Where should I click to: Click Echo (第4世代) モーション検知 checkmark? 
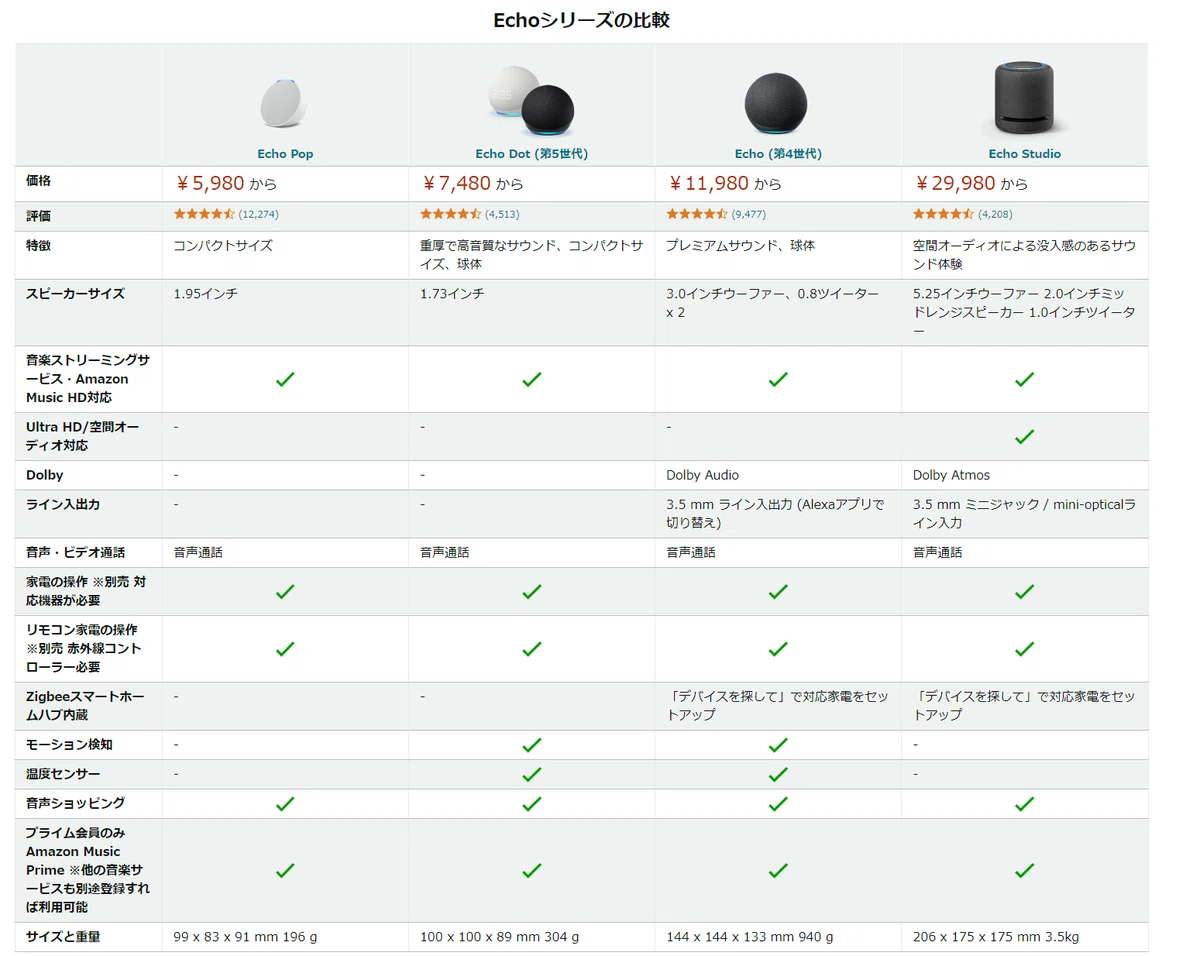point(778,745)
